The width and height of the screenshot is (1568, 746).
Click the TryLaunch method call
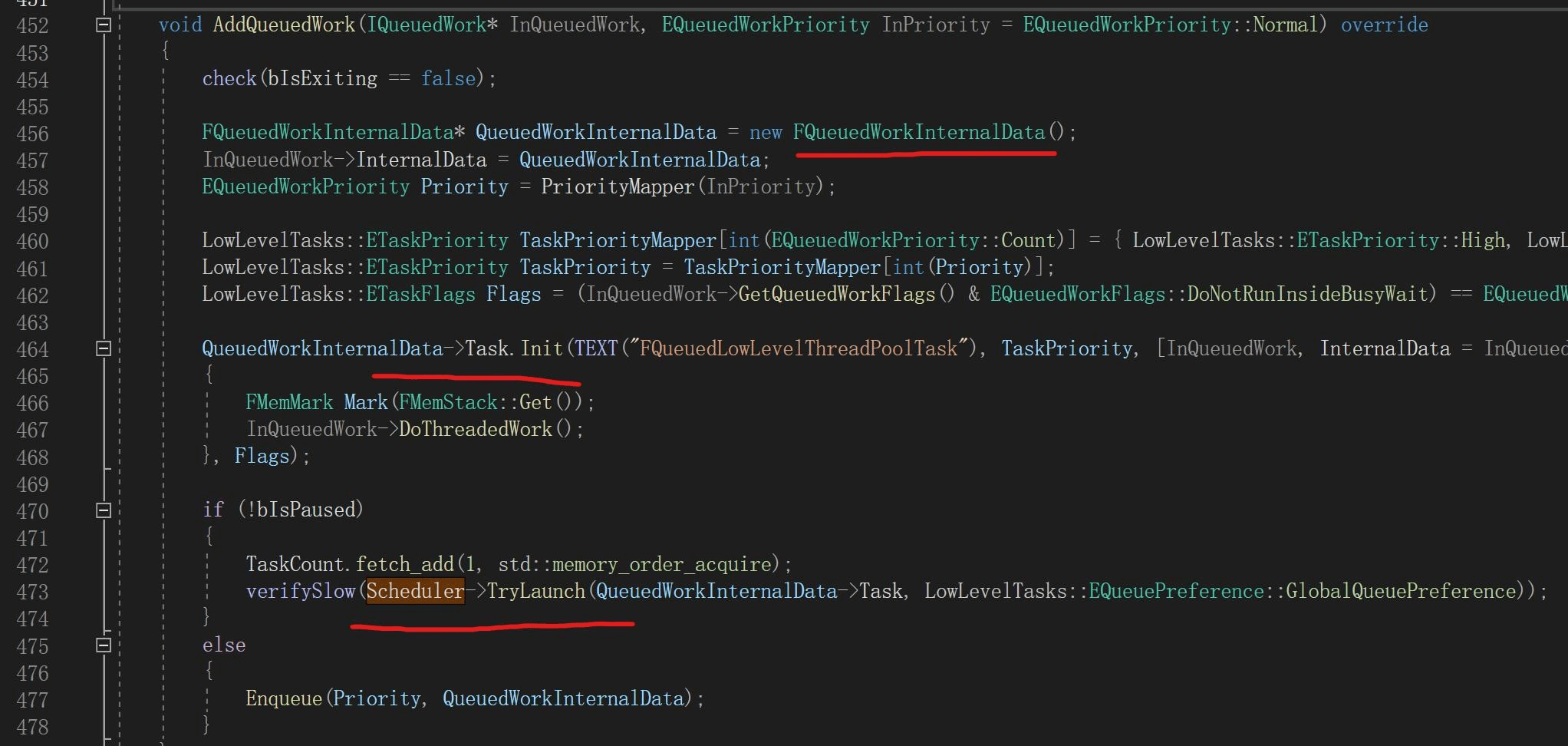pos(536,591)
